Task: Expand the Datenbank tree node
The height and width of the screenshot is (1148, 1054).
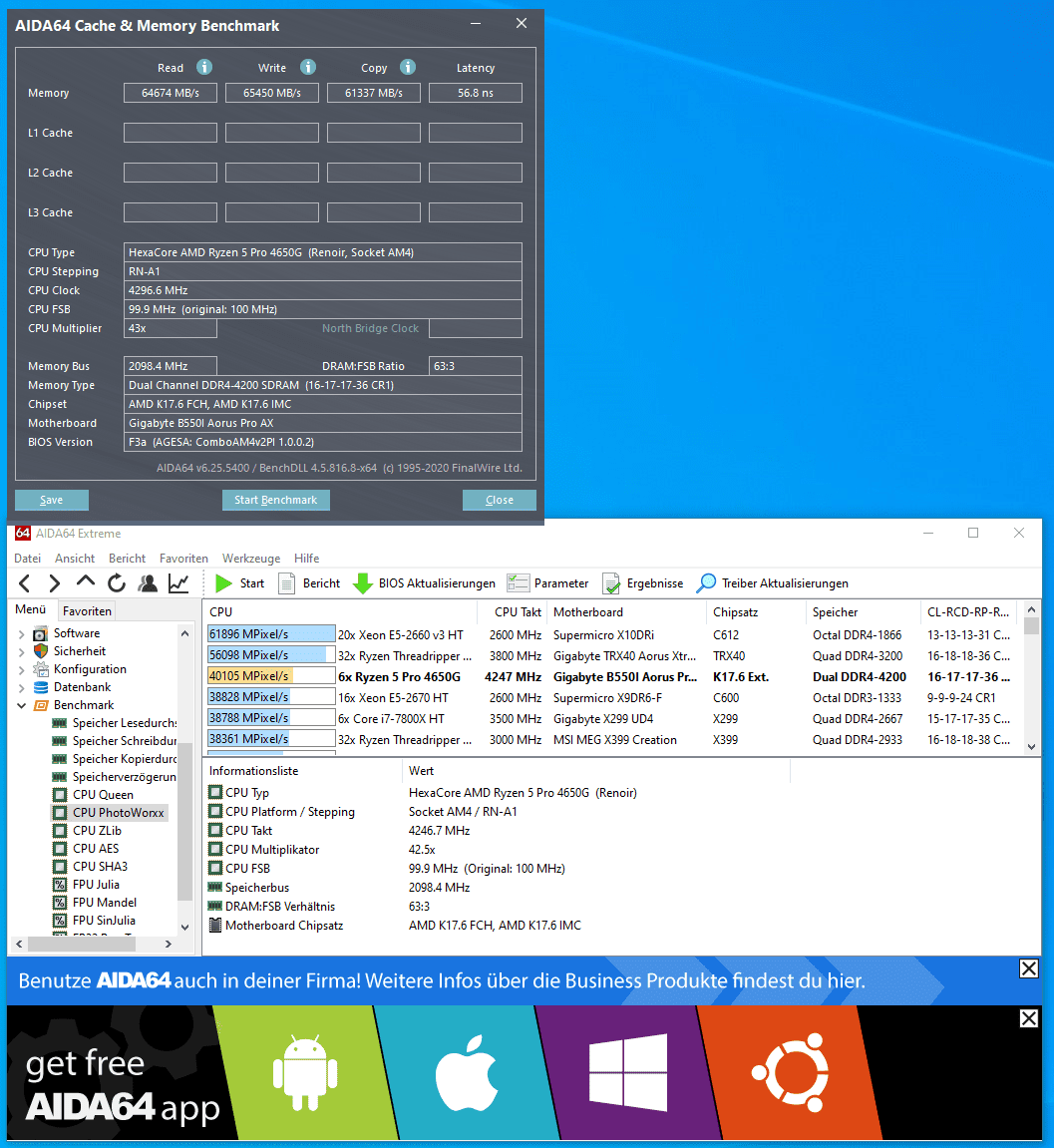Action: 21,687
